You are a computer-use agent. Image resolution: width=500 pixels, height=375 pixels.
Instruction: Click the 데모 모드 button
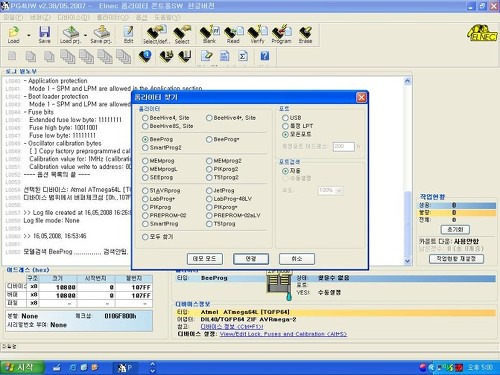(205, 259)
